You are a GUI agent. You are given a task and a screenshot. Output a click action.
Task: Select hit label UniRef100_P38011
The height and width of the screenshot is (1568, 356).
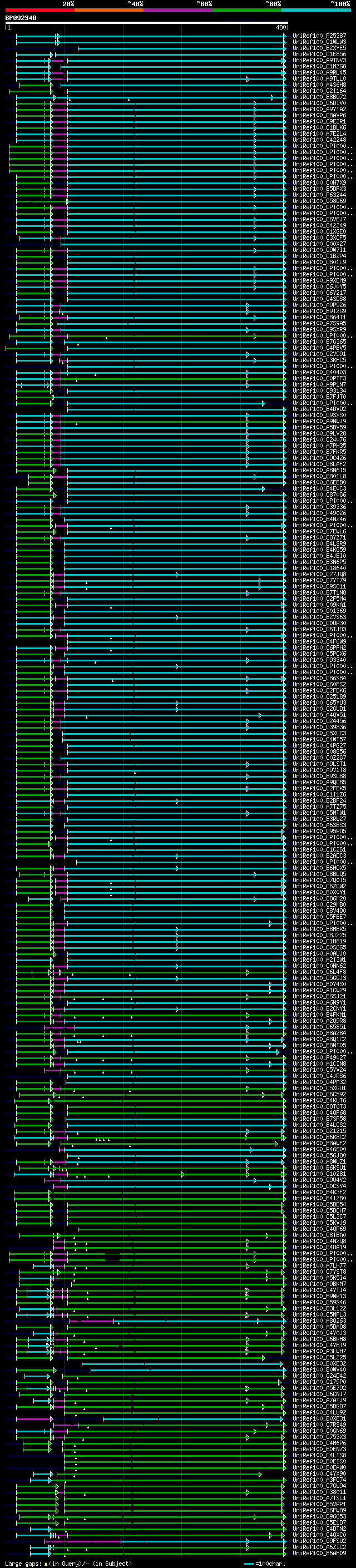click(319, 1492)
